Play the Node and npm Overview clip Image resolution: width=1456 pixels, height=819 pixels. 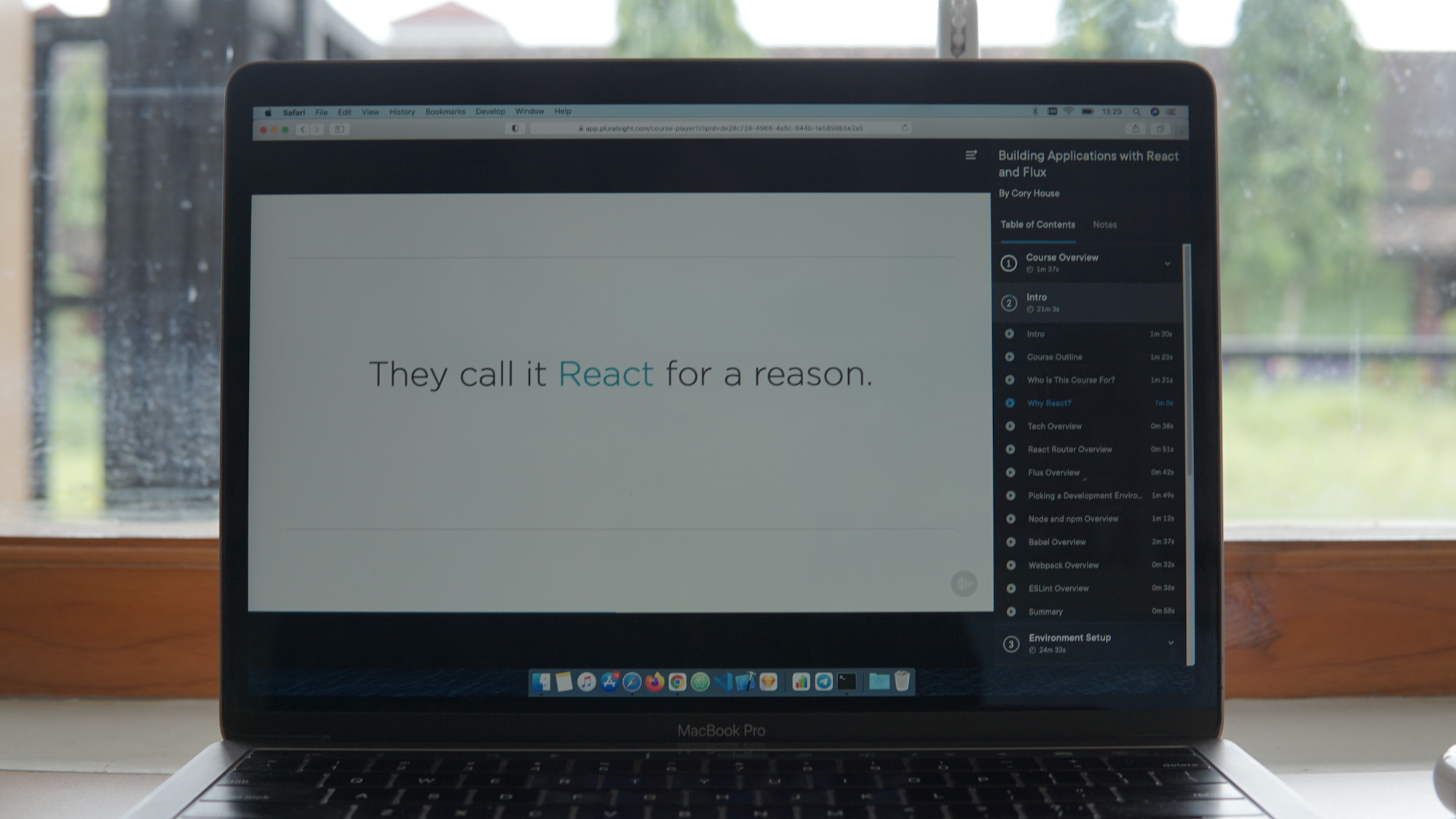pos(1091,519)
